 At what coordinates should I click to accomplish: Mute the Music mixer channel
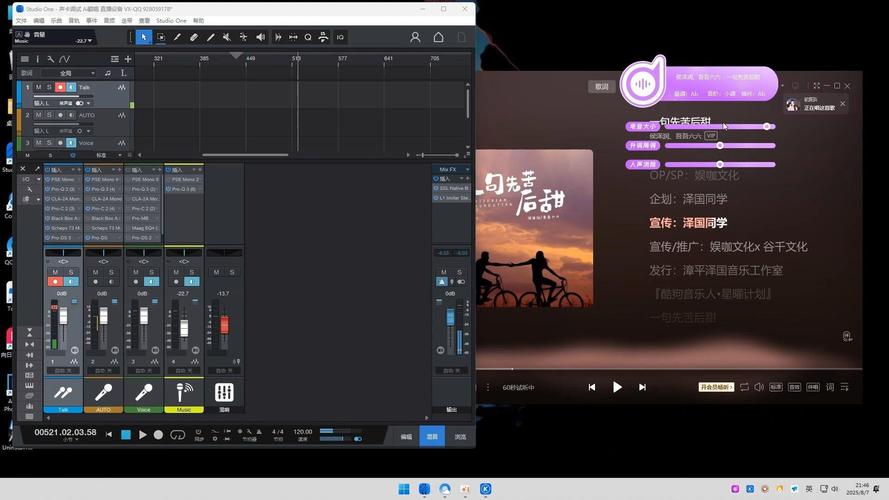point(176,273)
